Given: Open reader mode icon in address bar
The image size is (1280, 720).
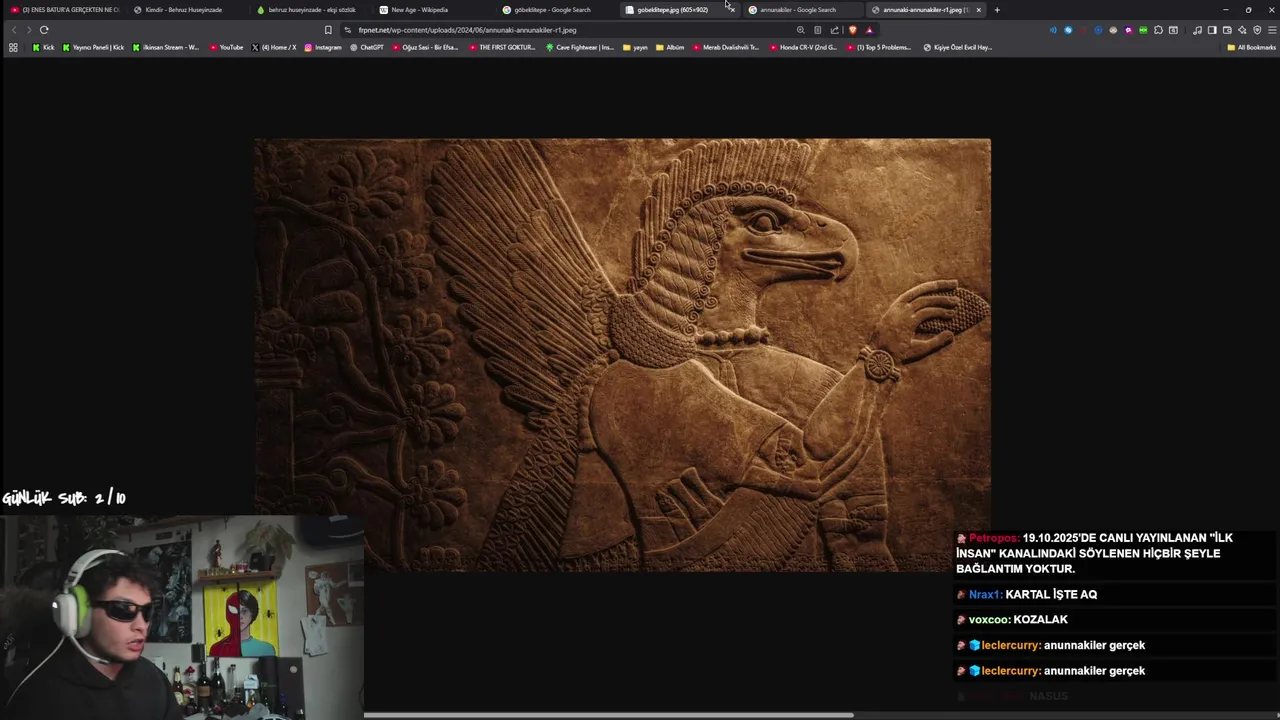Looking at the screenshot, I should pyautogui.click(x=817, y=30).
